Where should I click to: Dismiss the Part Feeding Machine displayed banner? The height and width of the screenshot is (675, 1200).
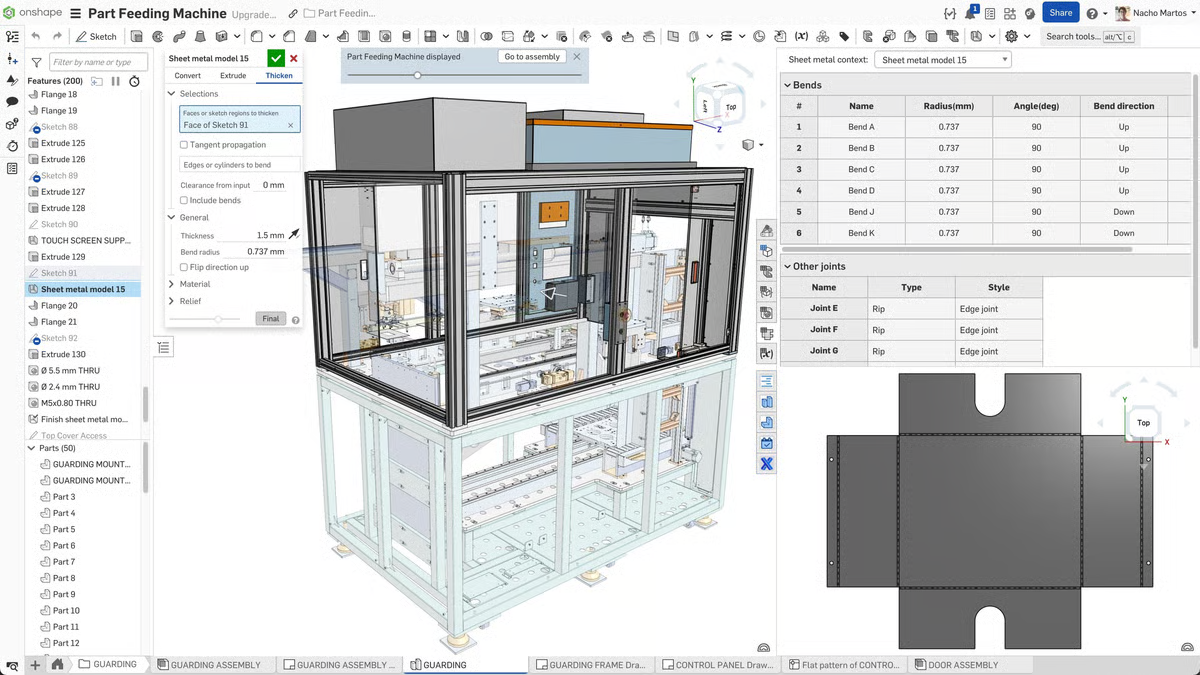click(576, 57)
